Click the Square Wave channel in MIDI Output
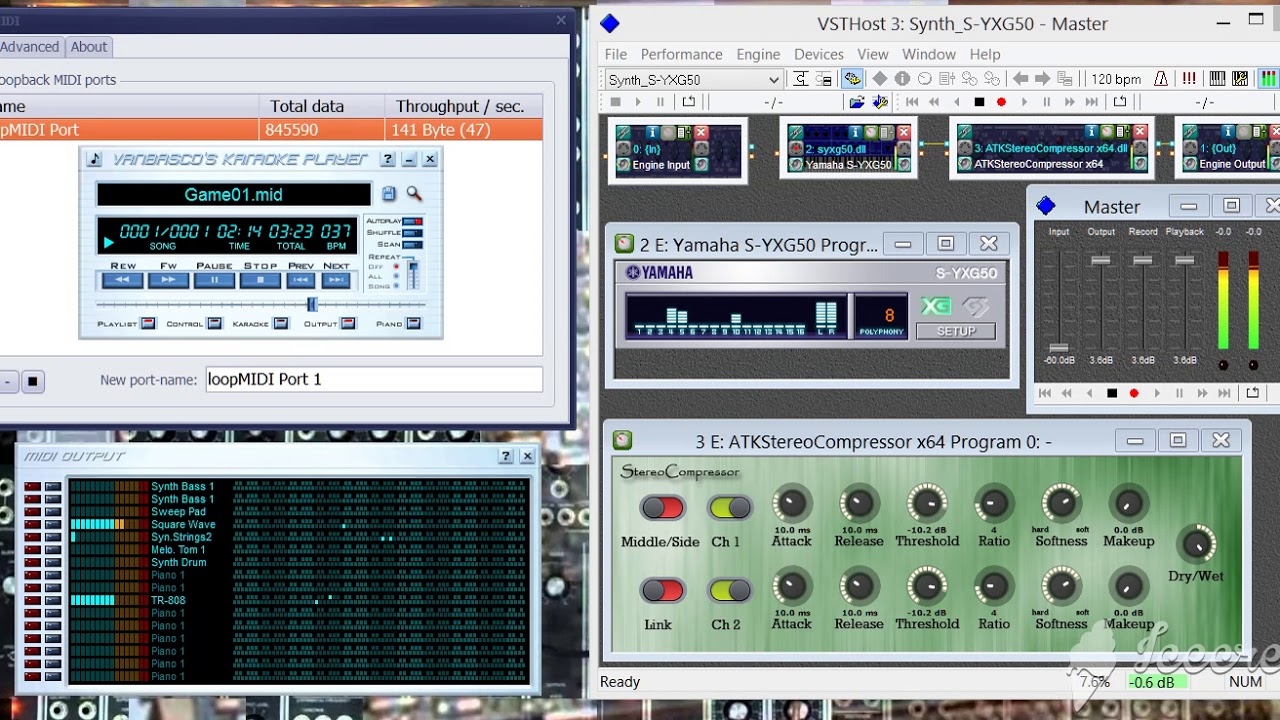The width and height of the screenshot is (1280, 720). click(183, 524)
